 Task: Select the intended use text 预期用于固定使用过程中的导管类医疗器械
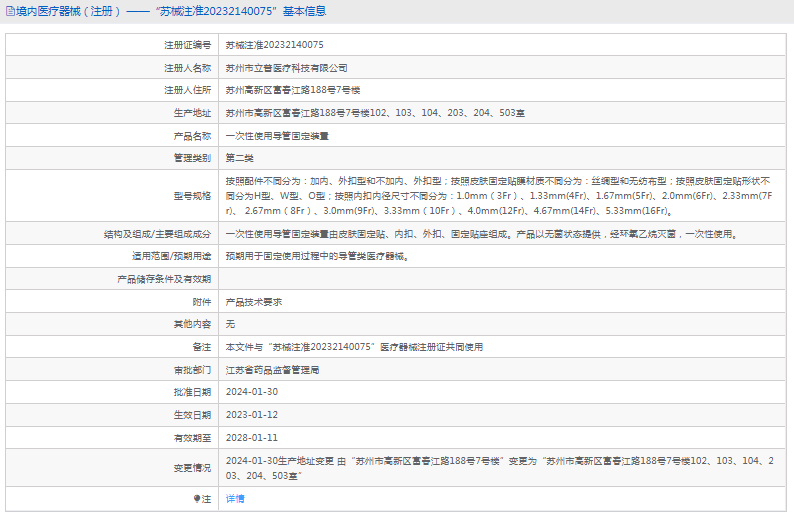pos(317,256)
